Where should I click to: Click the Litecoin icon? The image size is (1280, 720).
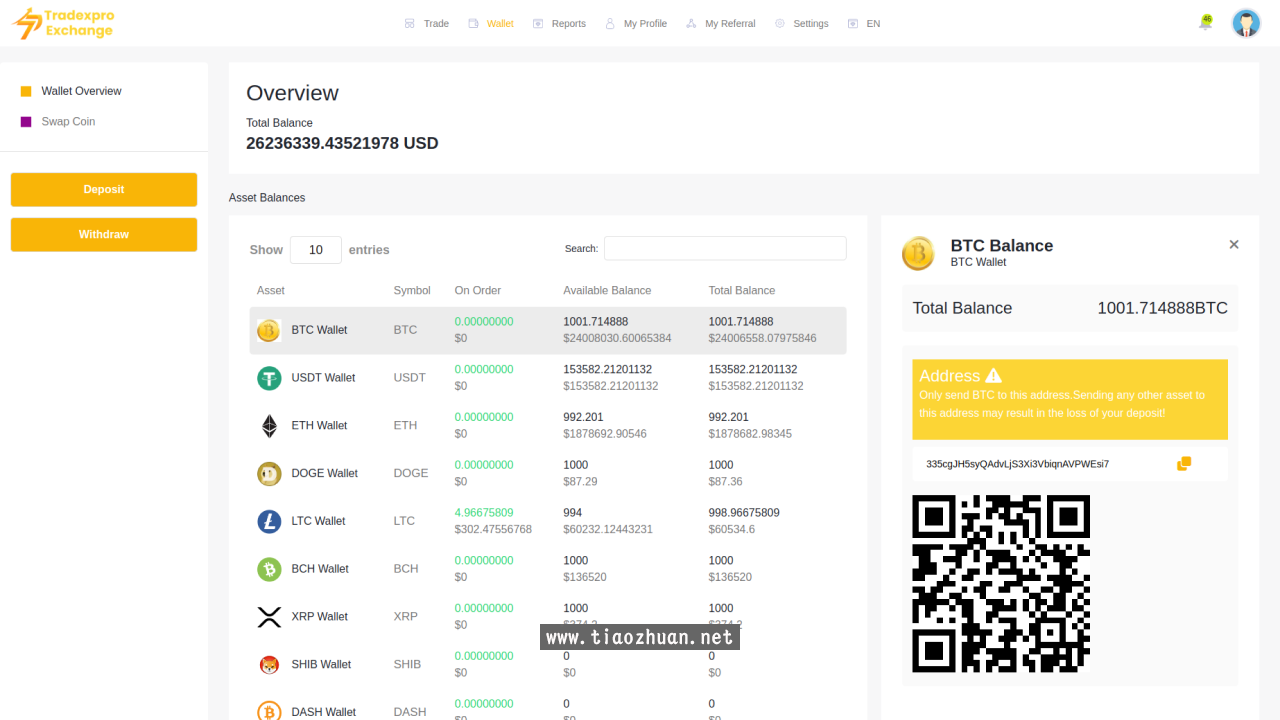(269, 521)
